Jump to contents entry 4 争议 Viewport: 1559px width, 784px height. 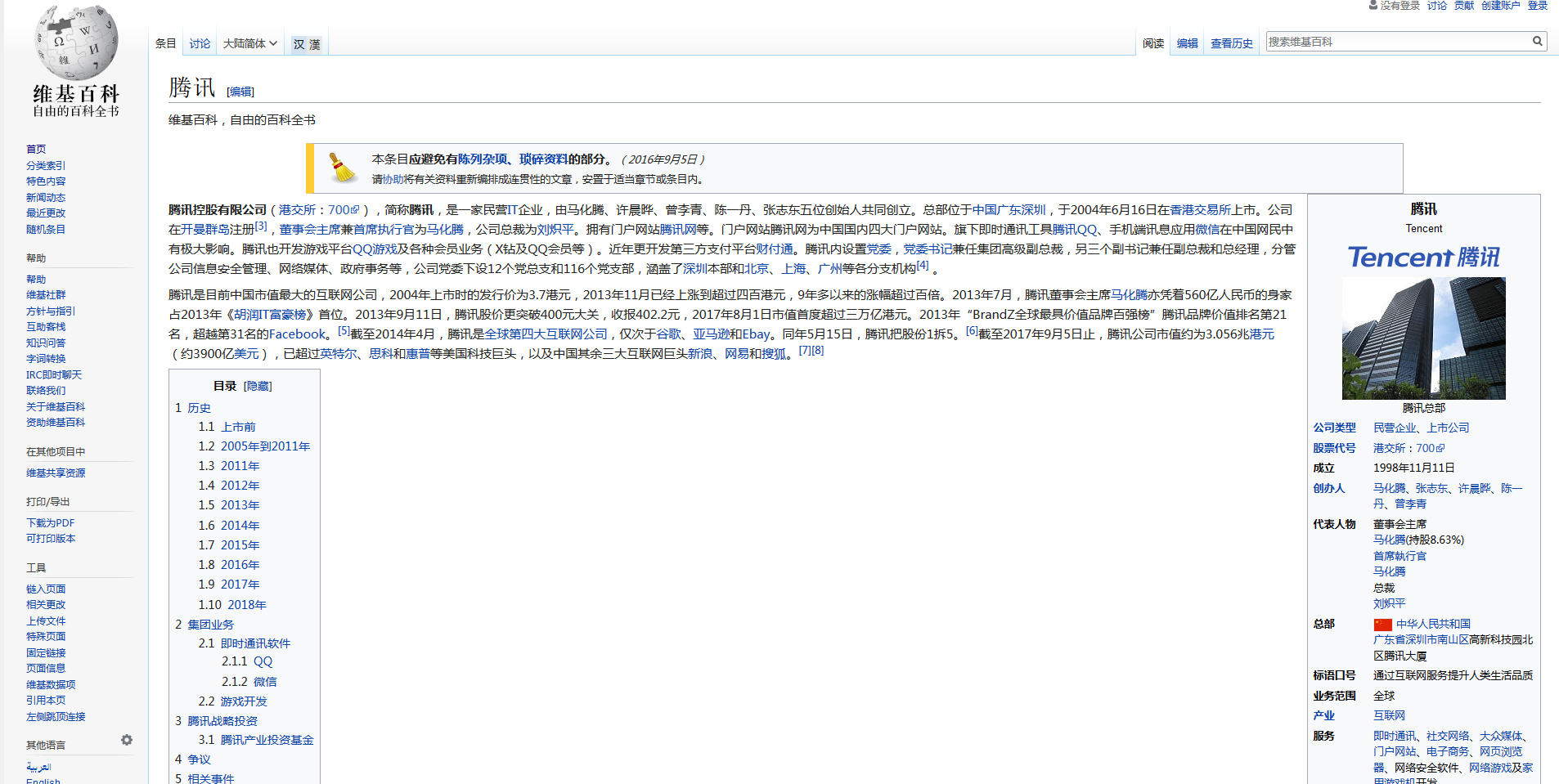point(193,759)
